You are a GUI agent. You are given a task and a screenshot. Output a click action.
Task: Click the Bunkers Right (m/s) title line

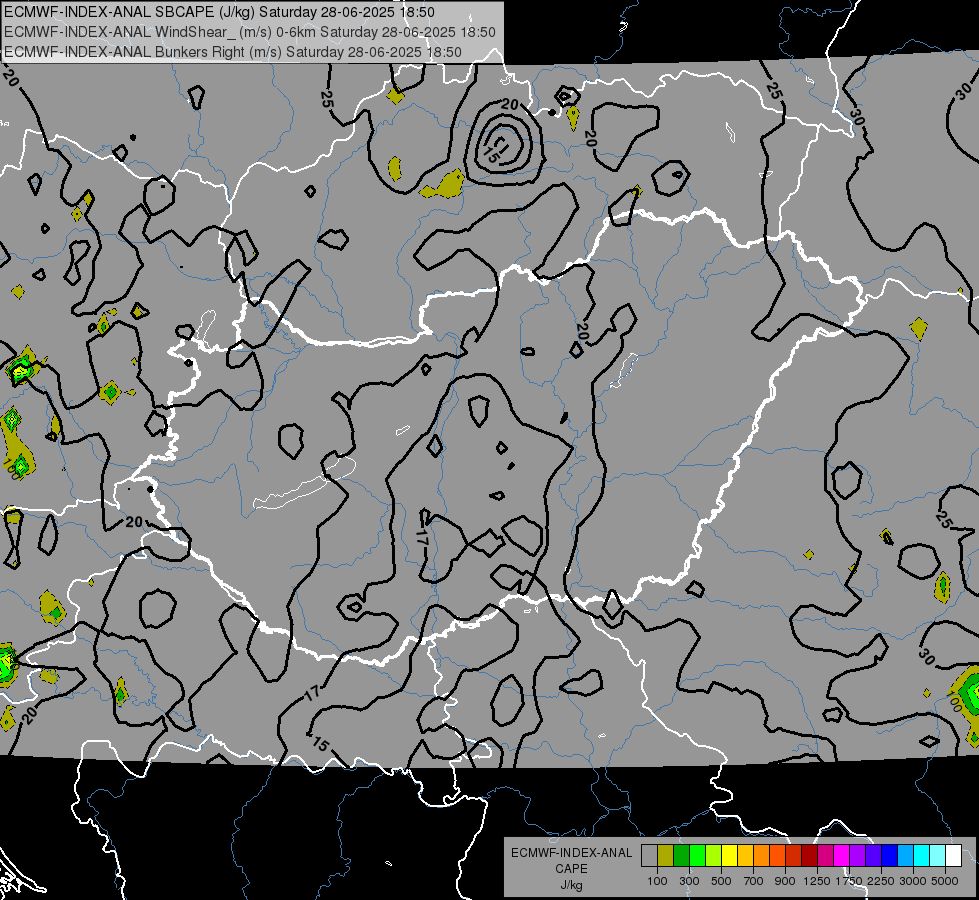click(233, 52)
